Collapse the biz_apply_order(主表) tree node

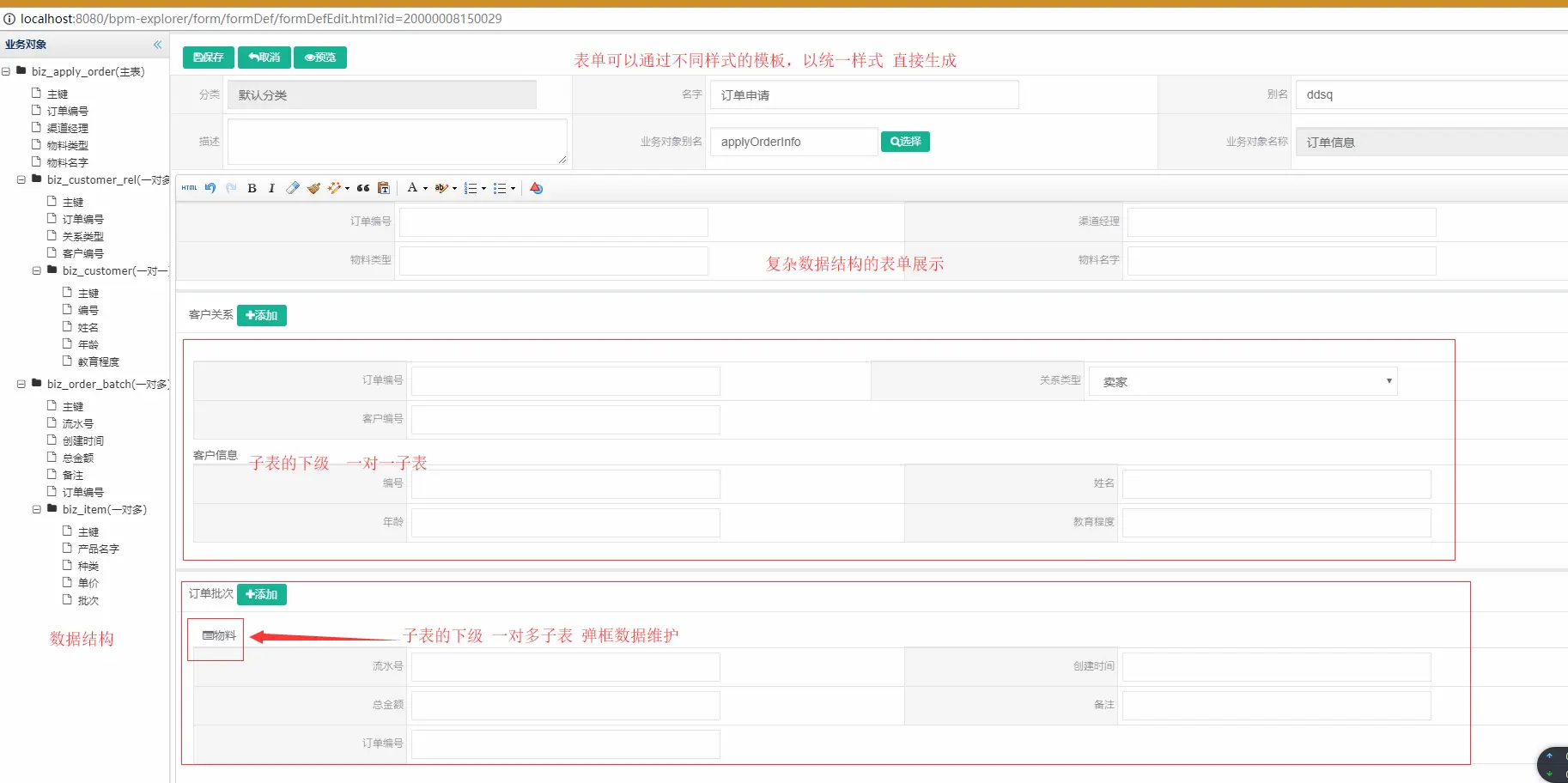point(7,71)
